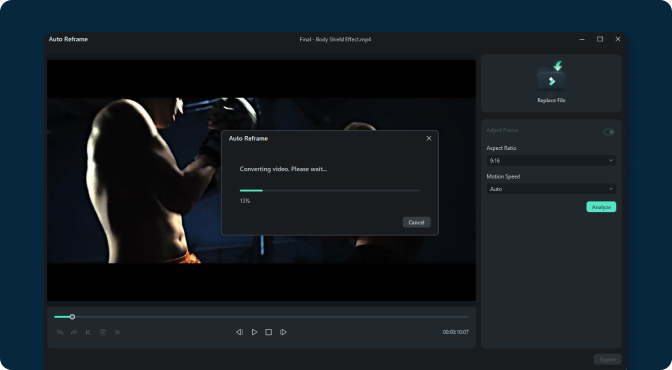Click the Motion Speed label

pos(503,176)
